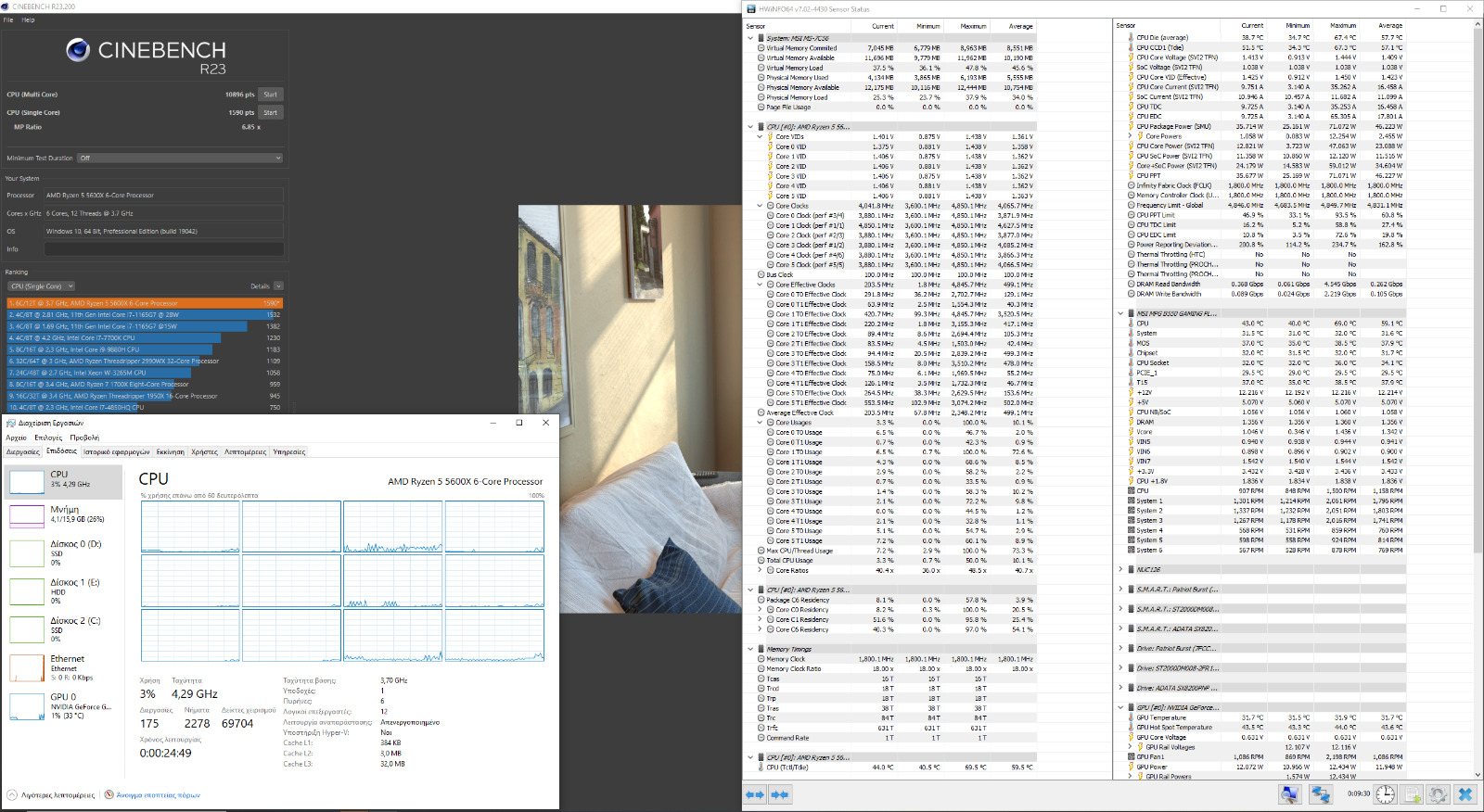Select the Infinity Fabric Clock (FCLK) row

click(x=1266, y=185)
